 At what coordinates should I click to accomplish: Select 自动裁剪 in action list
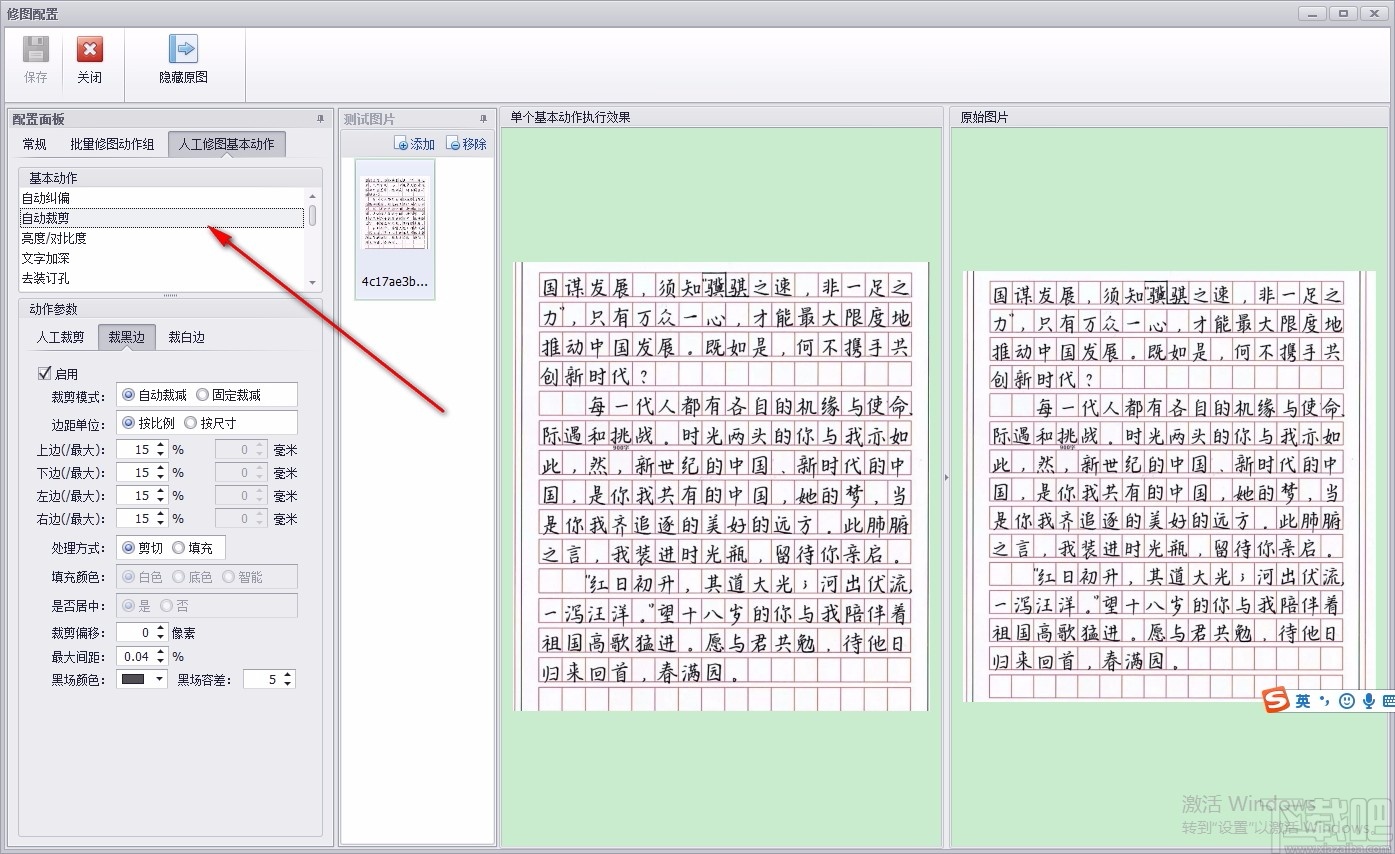(x=162, y=218)
